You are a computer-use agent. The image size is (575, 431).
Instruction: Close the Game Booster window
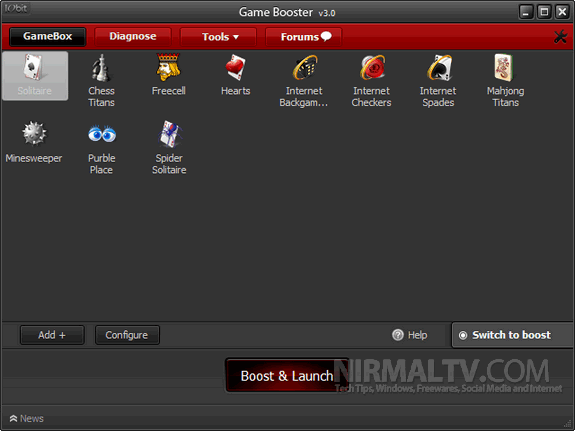562,12
